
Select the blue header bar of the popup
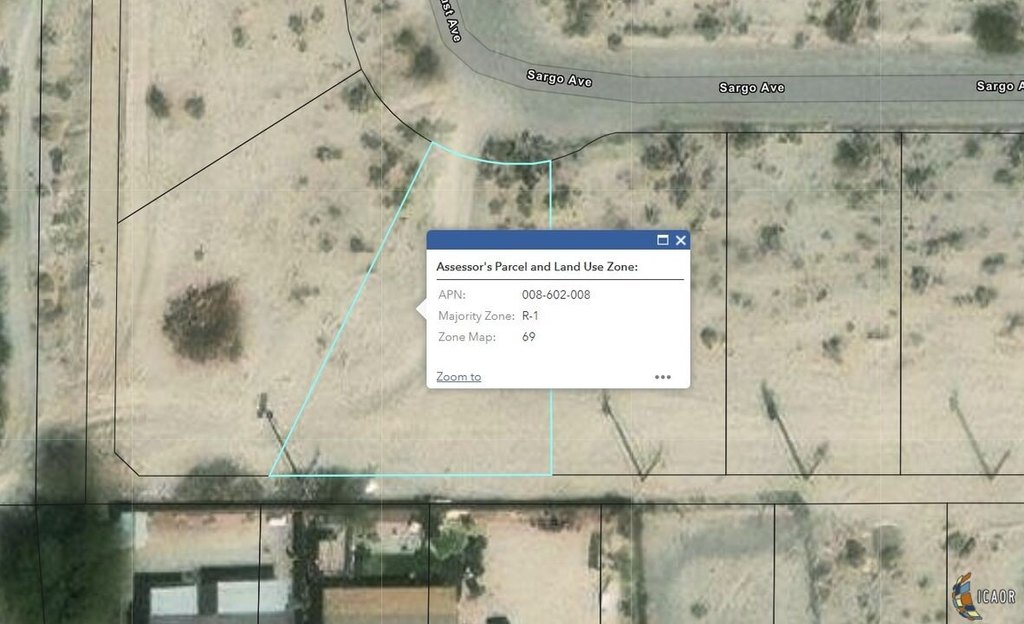558,240
